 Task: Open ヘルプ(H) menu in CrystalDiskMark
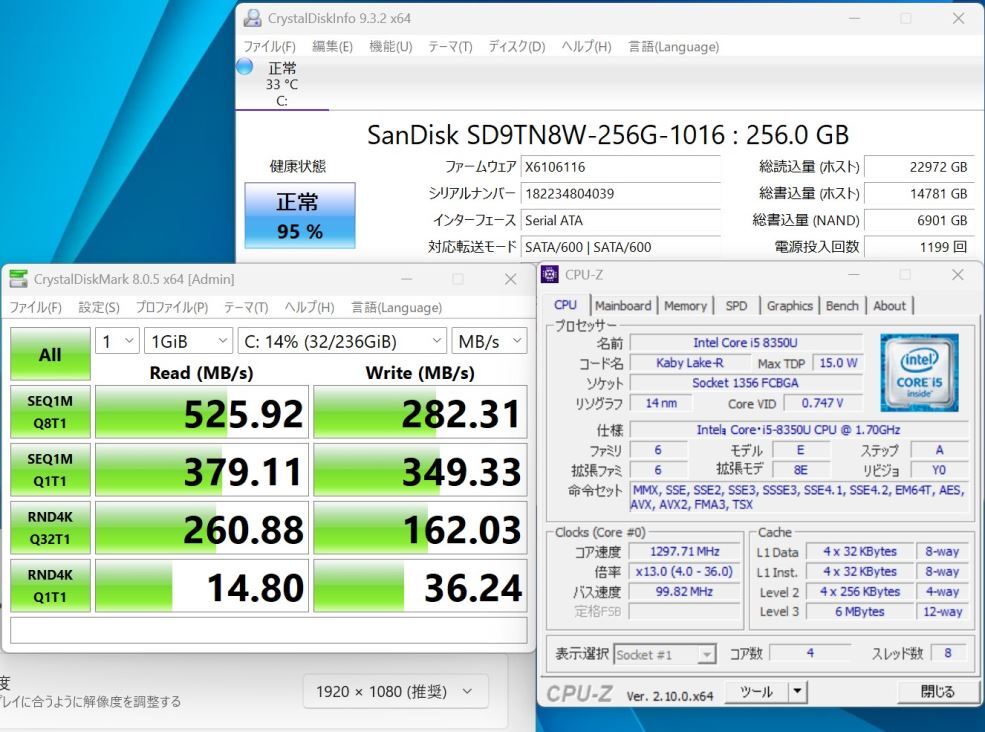[309, 307]
